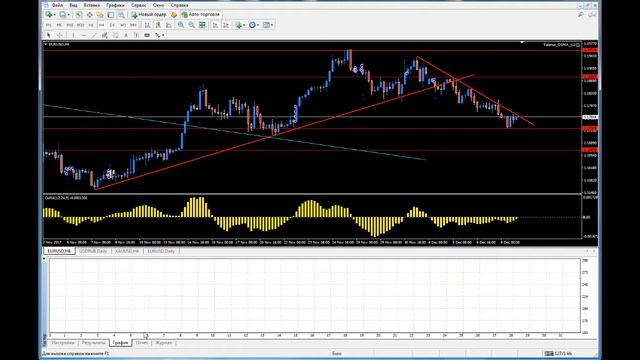Toggle chart shift

(x=226, y=25)
